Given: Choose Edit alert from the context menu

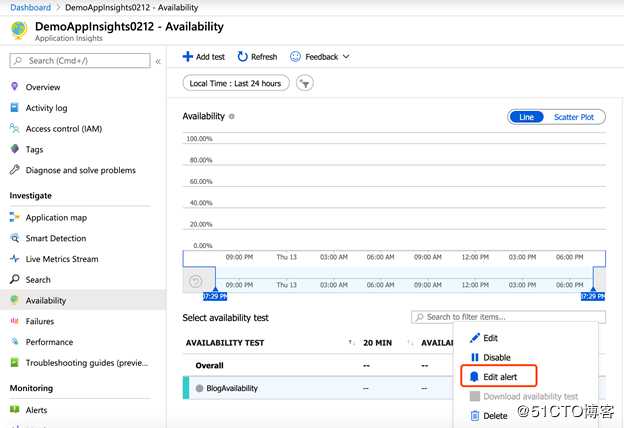Looking at the screenshot, I should (x=500, y=377).
